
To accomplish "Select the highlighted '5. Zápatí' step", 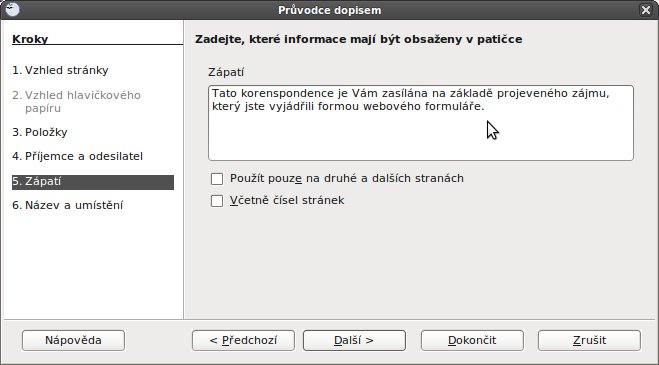I will tap(93, 182).
